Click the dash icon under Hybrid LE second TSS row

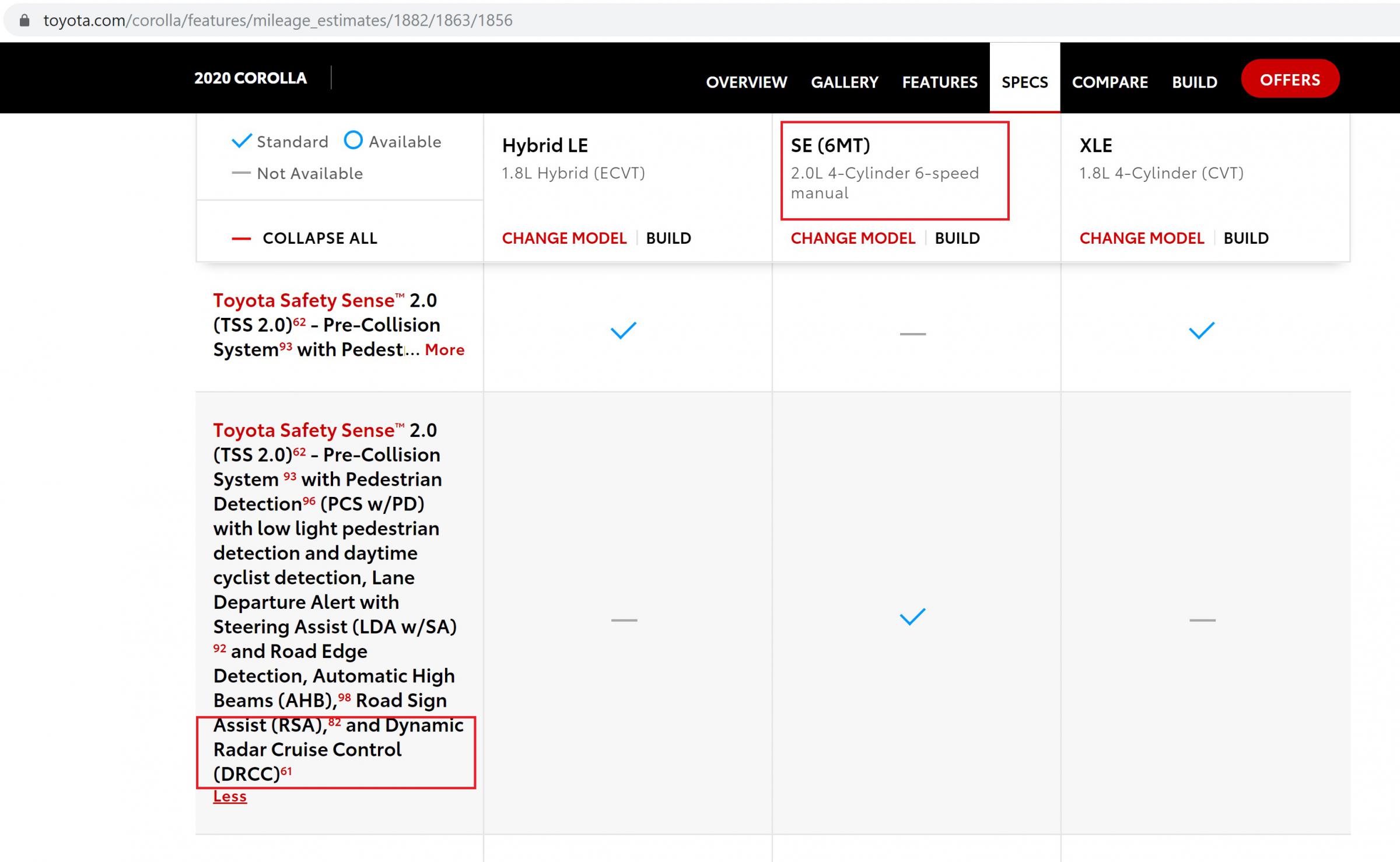(622, 617)
